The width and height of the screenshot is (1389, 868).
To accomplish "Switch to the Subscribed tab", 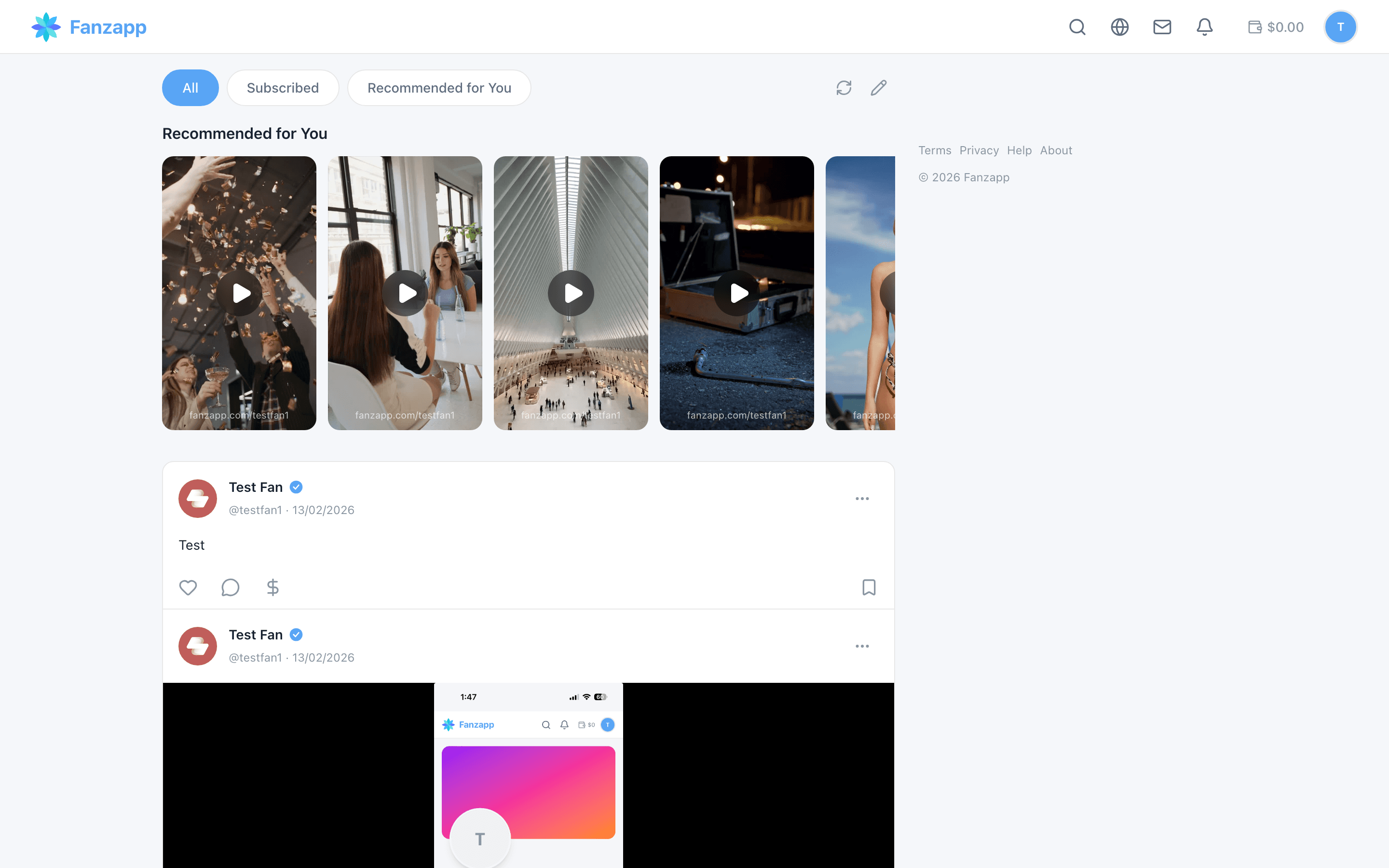I will (x=283, y=88).
